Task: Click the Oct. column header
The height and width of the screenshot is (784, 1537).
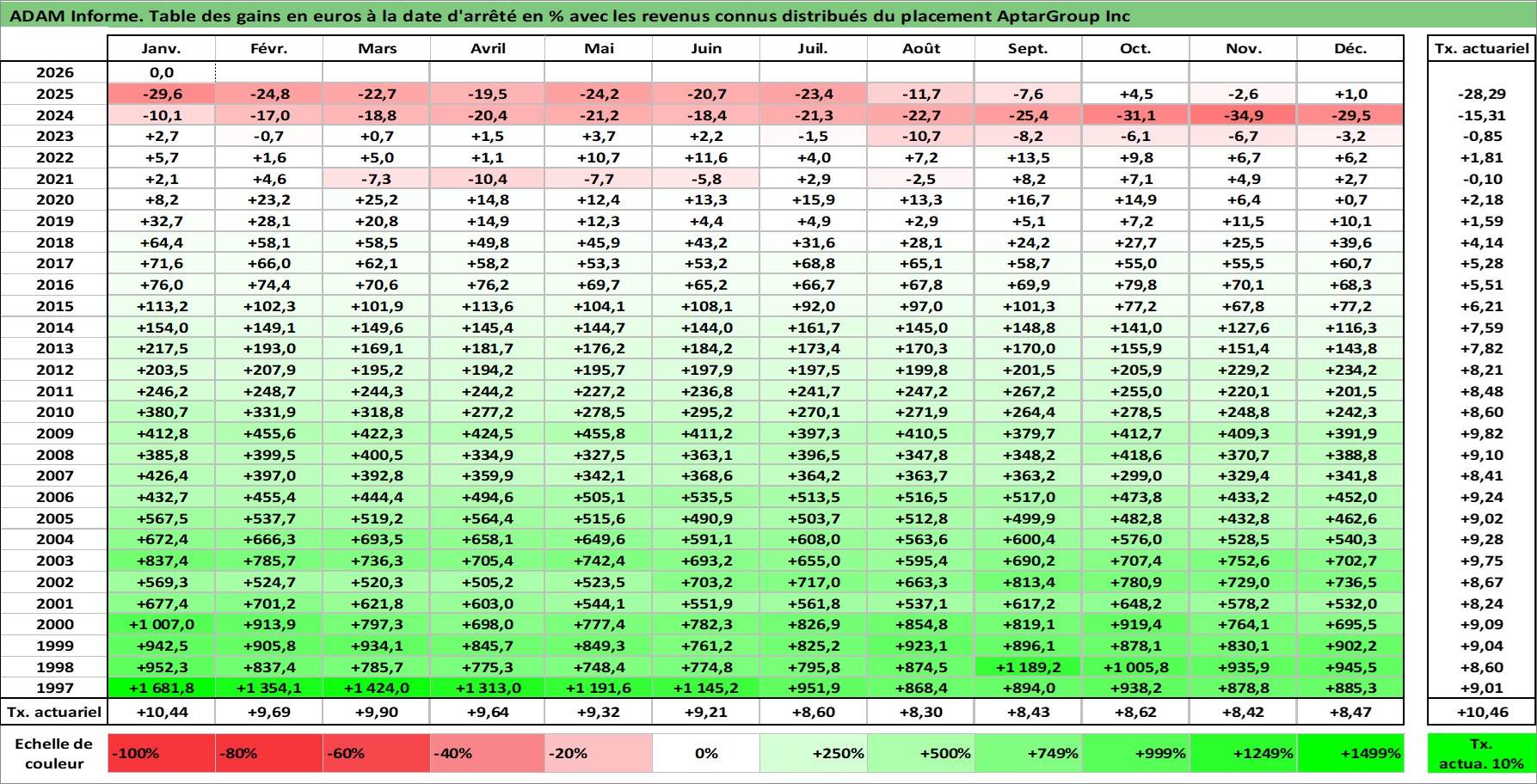Action: click(x=1135, y=48)
